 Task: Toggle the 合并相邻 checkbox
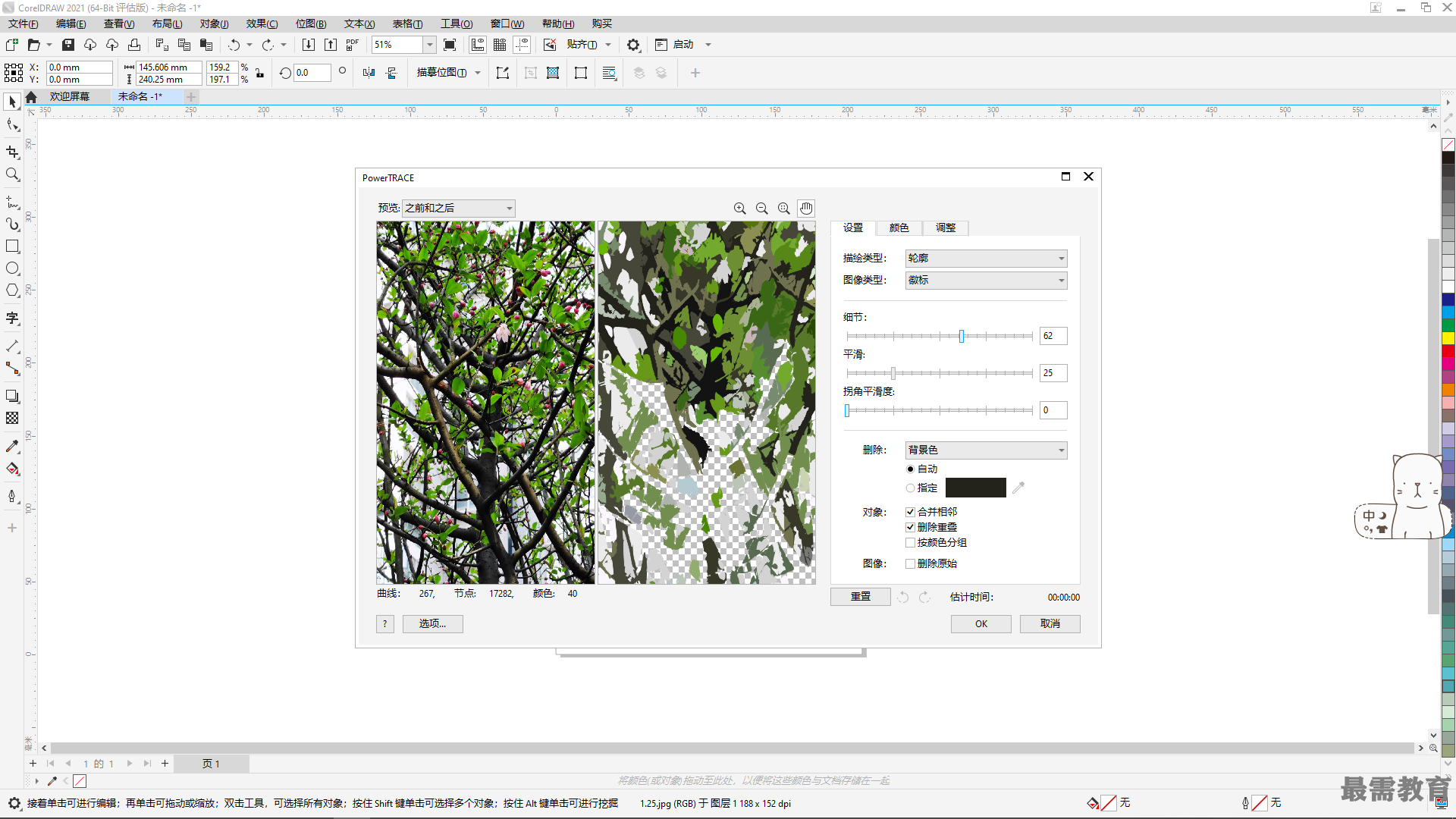(x=910, y=512)
